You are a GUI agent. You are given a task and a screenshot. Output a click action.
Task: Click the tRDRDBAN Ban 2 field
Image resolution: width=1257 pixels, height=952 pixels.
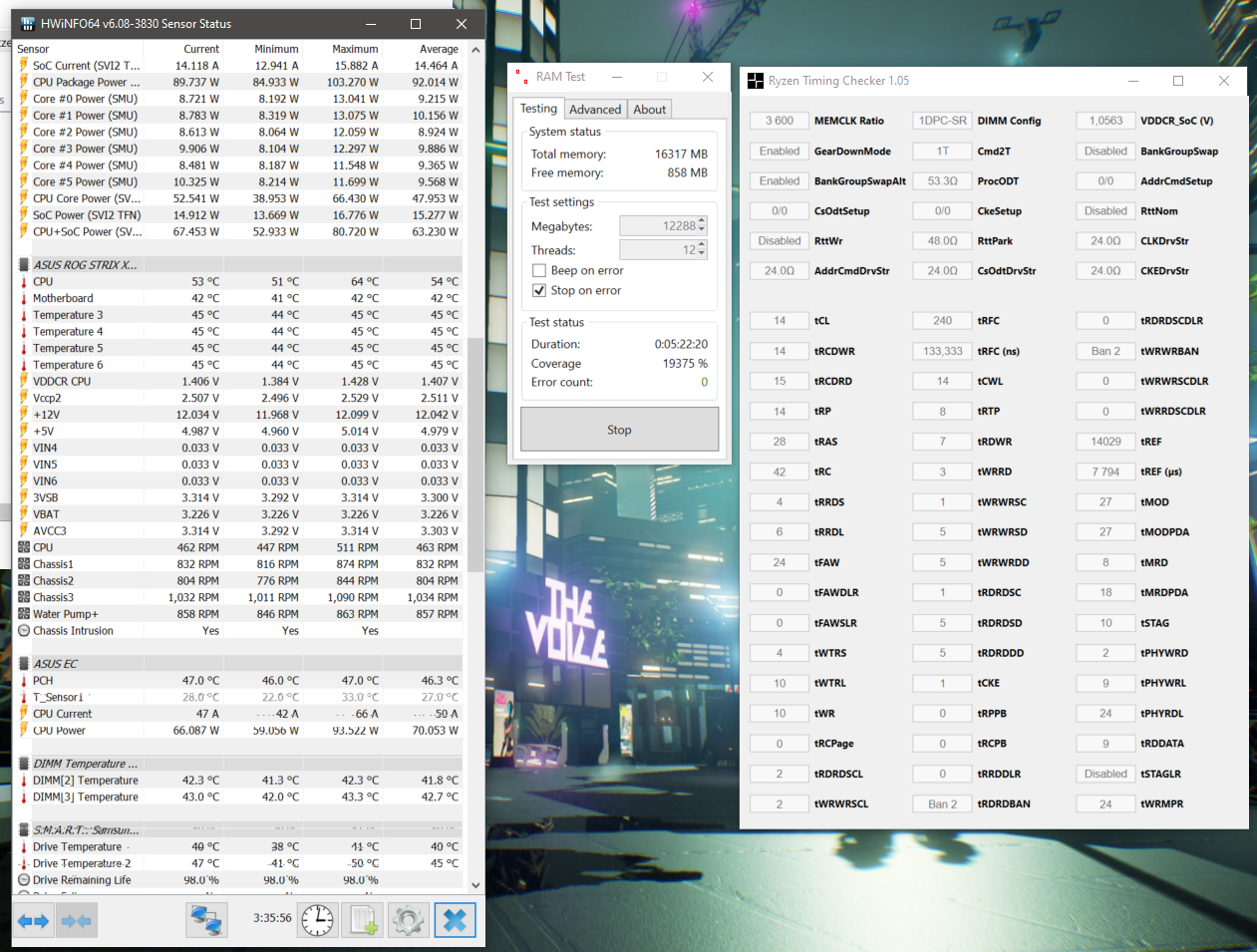[942, 804]
